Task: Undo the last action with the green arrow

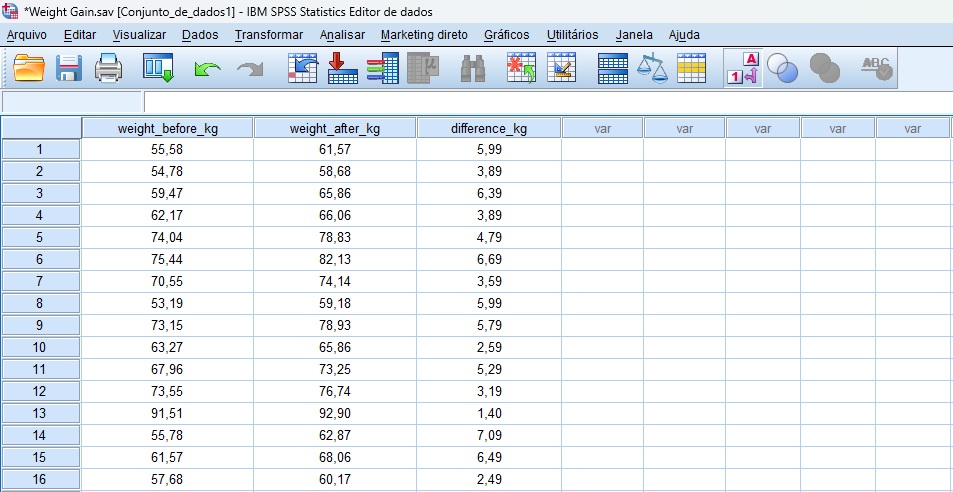Action: [208, 69]
